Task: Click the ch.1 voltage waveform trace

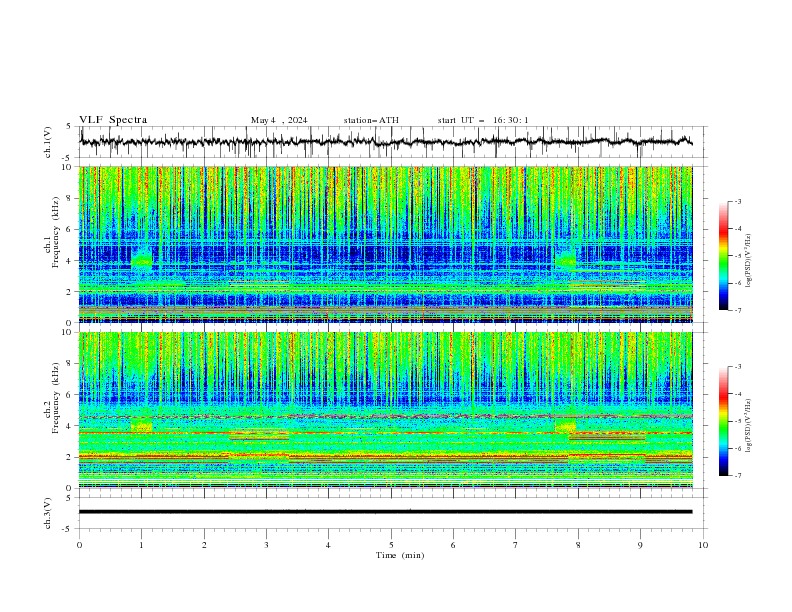Action: point(385,142)
